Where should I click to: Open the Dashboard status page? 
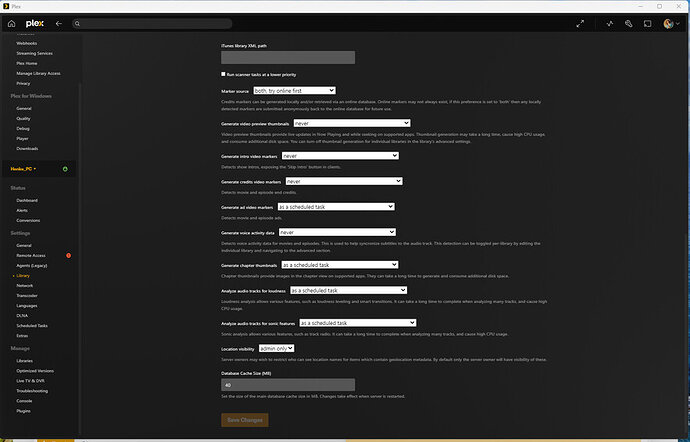27,200
